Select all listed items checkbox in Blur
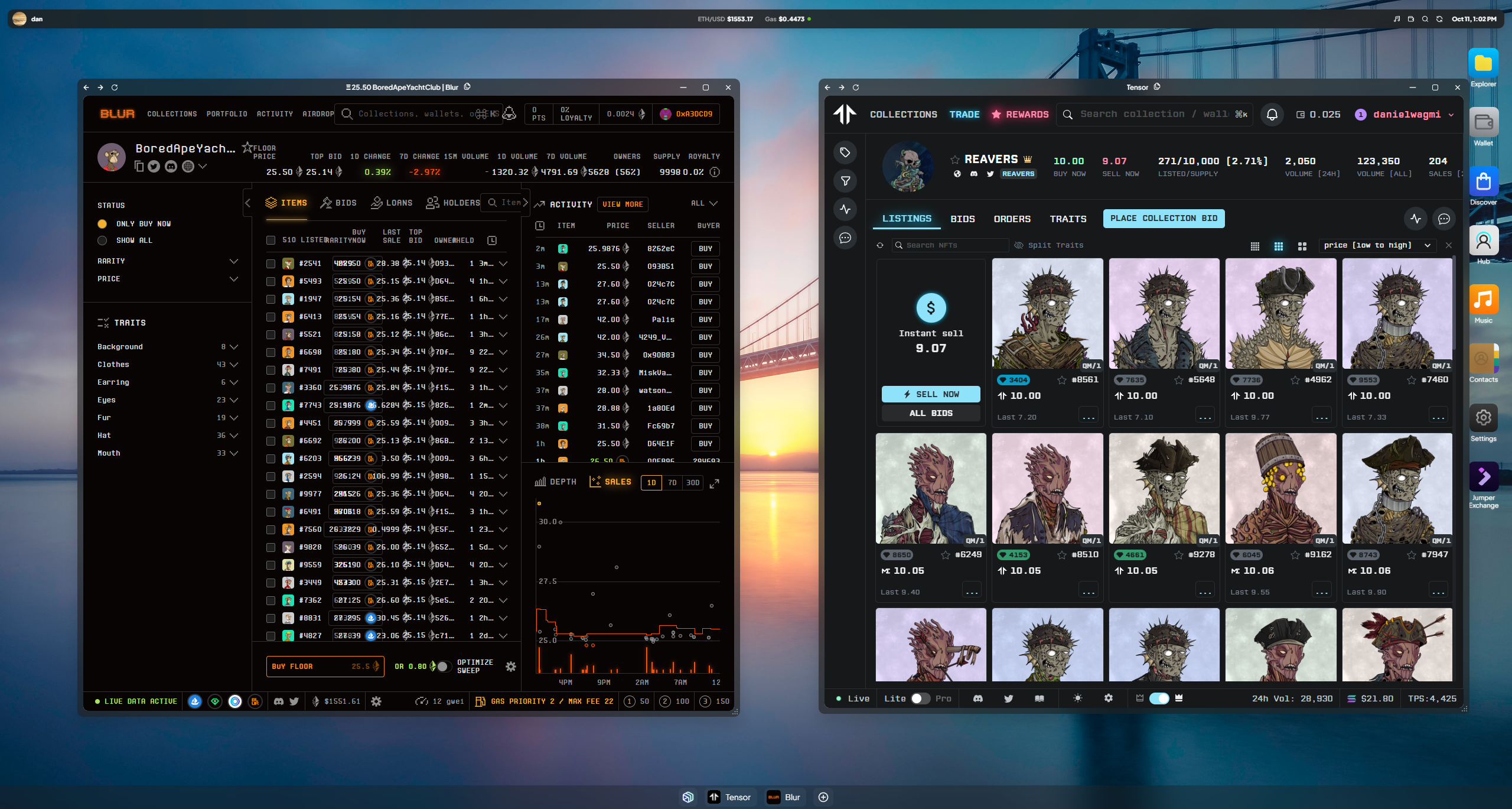Viewport: 1512px width, 809px height. point(271,240)
